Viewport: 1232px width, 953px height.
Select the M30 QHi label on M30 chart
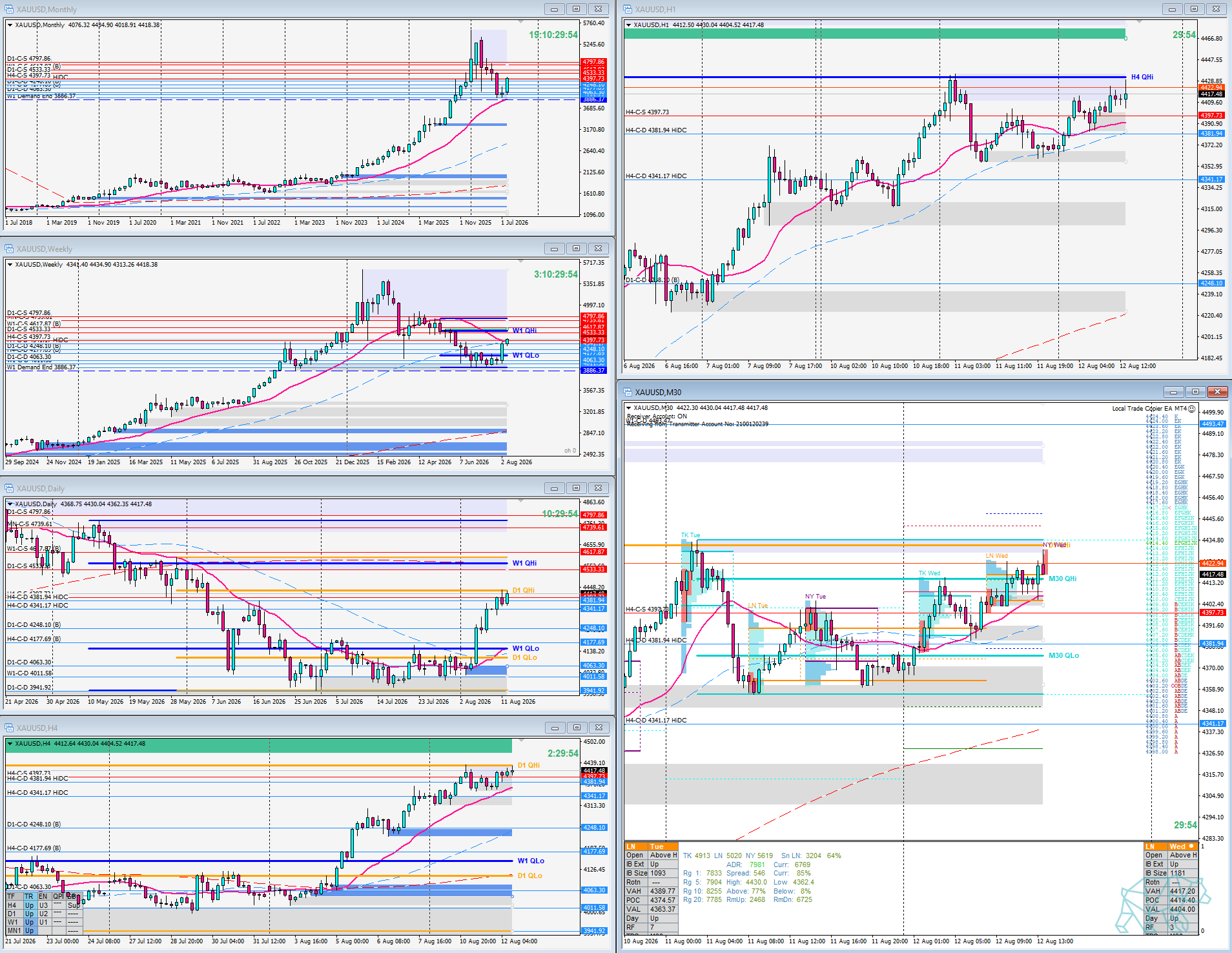pyautogui.click(x=1063, y=579)
